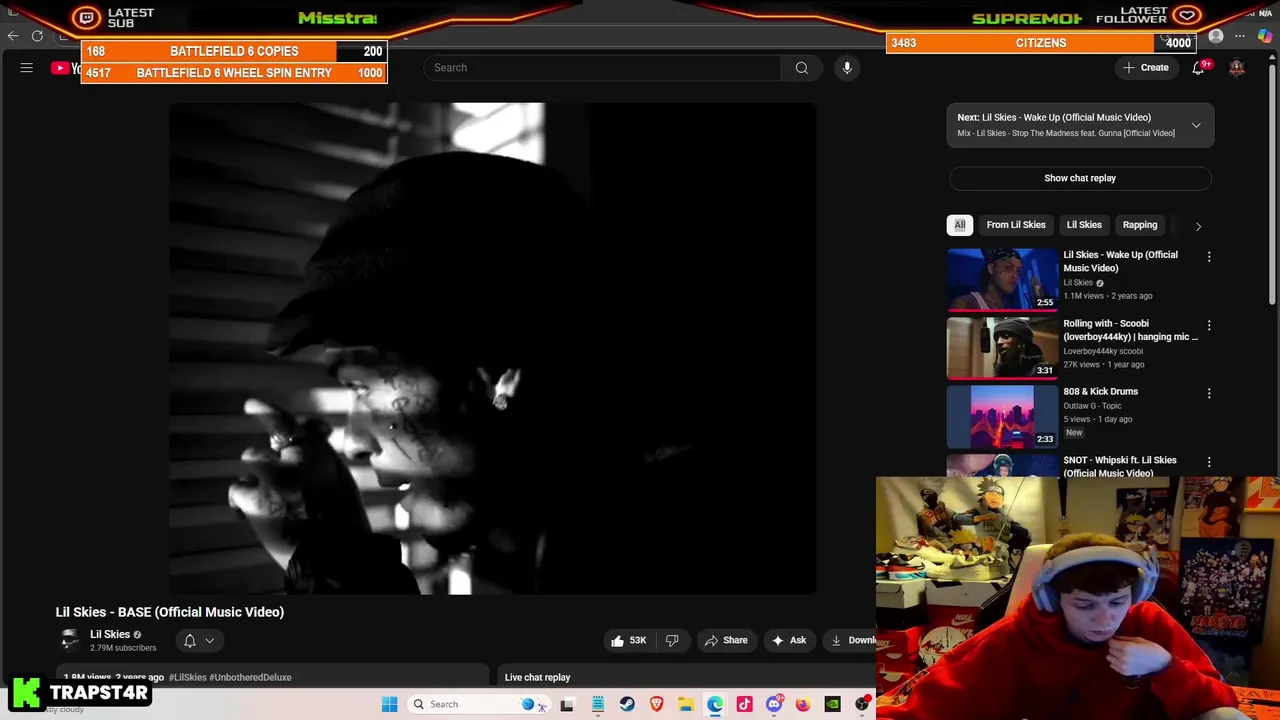Select the From Lil Skies chip
Viewport: 1280px width, 720px height.
click(1016, 225)
